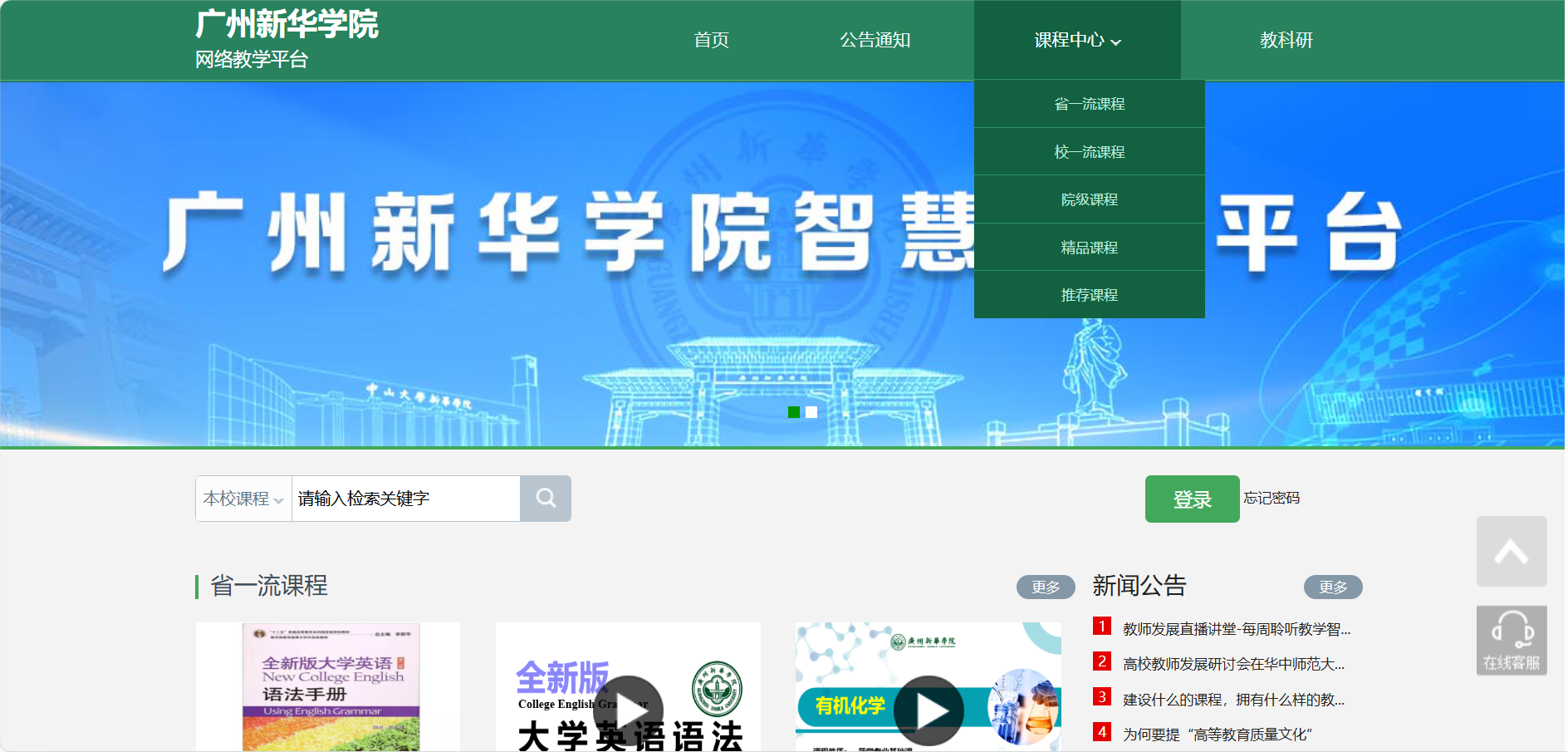Select the green first banner slide dot
The height and width of the screenshot is (752, 1568).
point(794,412)
